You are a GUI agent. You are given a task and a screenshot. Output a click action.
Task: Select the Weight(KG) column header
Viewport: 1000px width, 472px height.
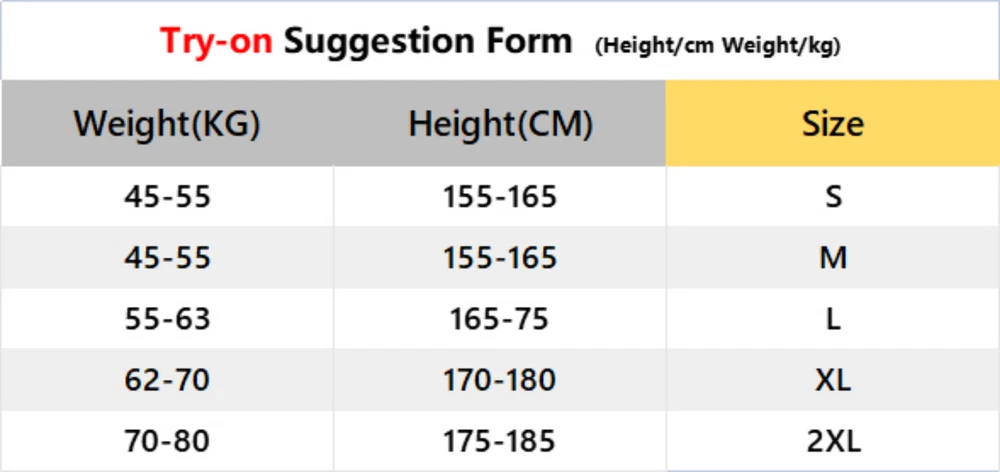167,125
